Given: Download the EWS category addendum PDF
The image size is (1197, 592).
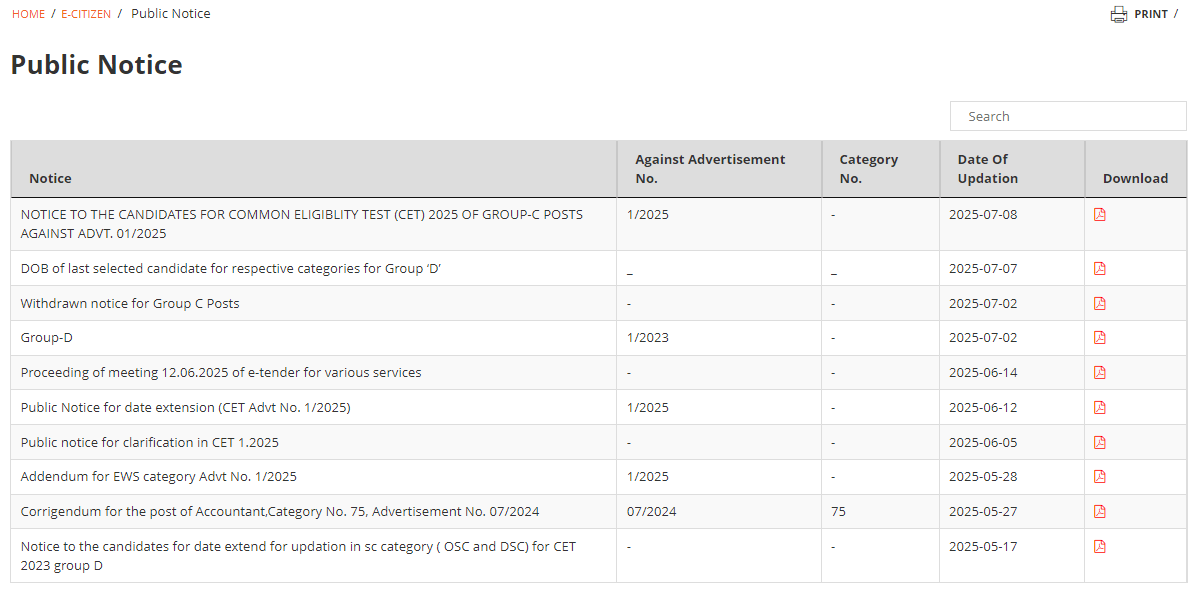Looking at the screenshot, I should tap(1099, 477).
